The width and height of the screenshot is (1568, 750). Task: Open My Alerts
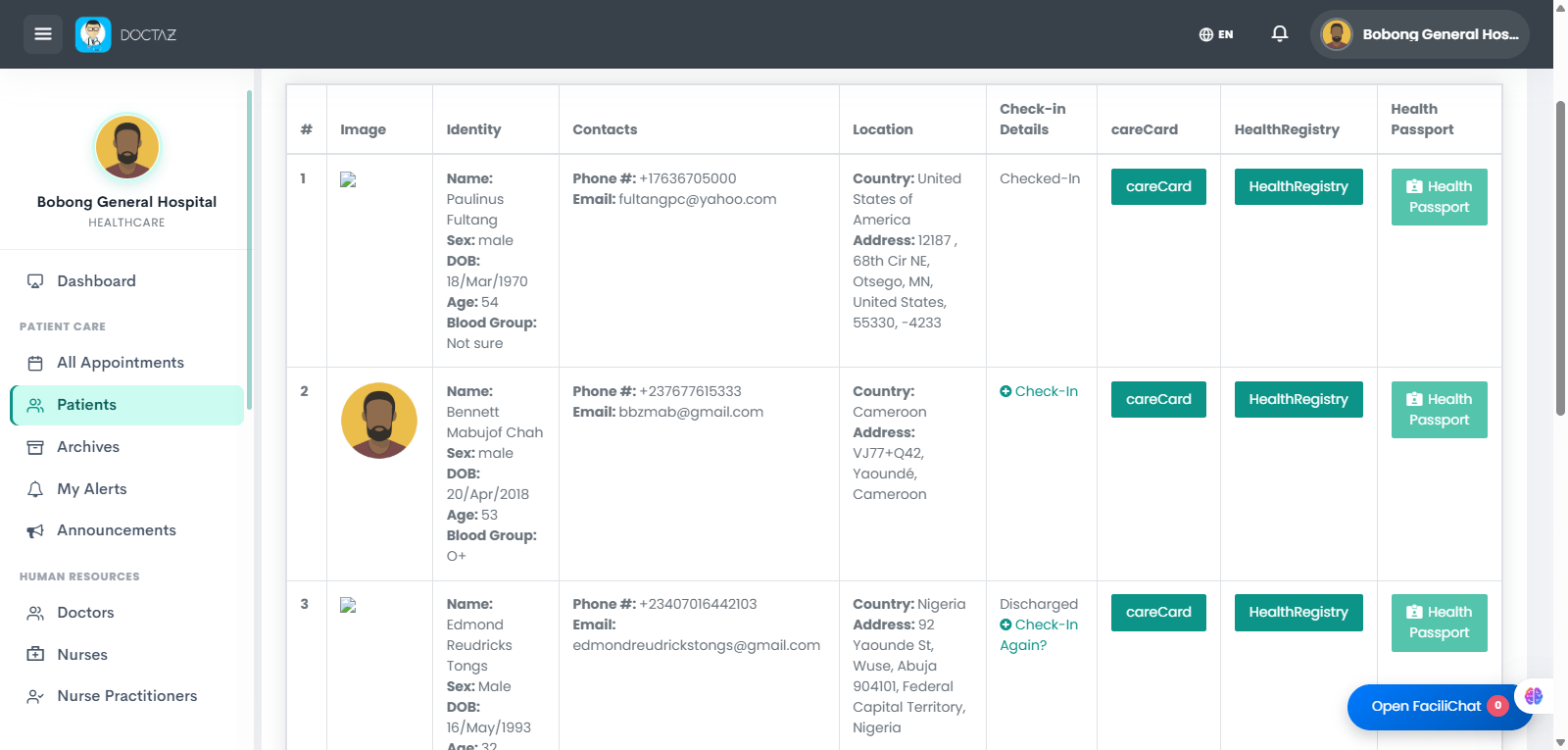127,489
